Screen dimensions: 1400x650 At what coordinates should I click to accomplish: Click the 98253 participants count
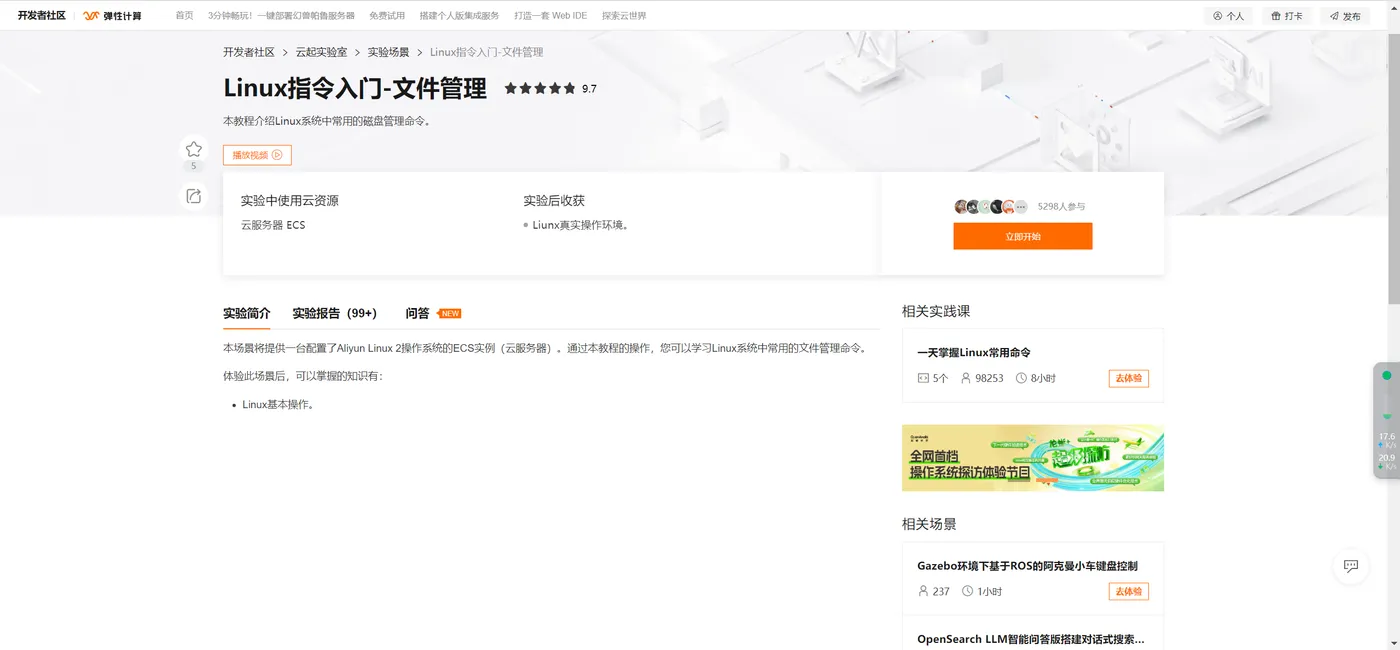(x=989, y=378)
